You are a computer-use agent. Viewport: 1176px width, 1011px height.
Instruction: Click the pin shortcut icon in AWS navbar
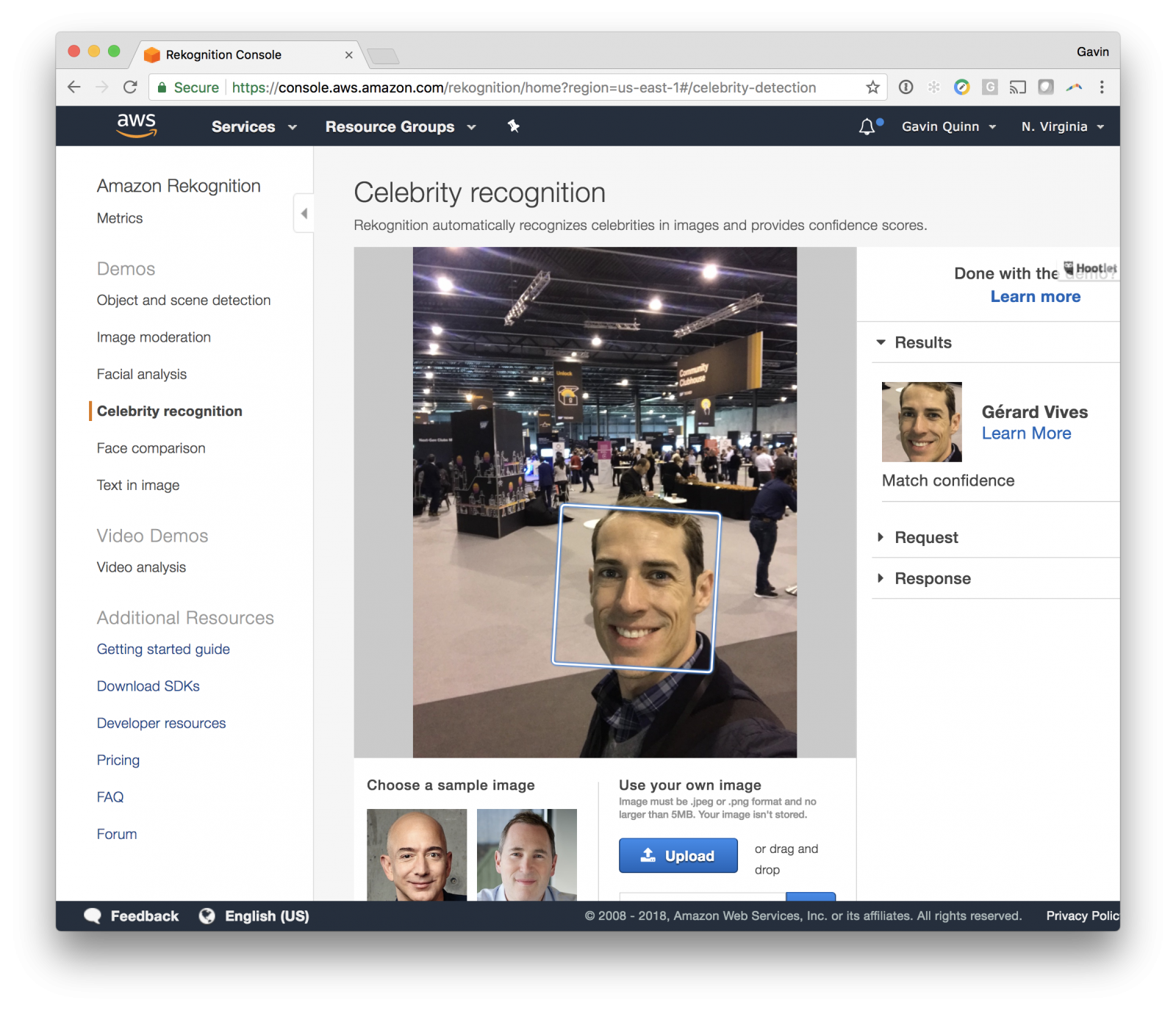(x=513, y=126)
